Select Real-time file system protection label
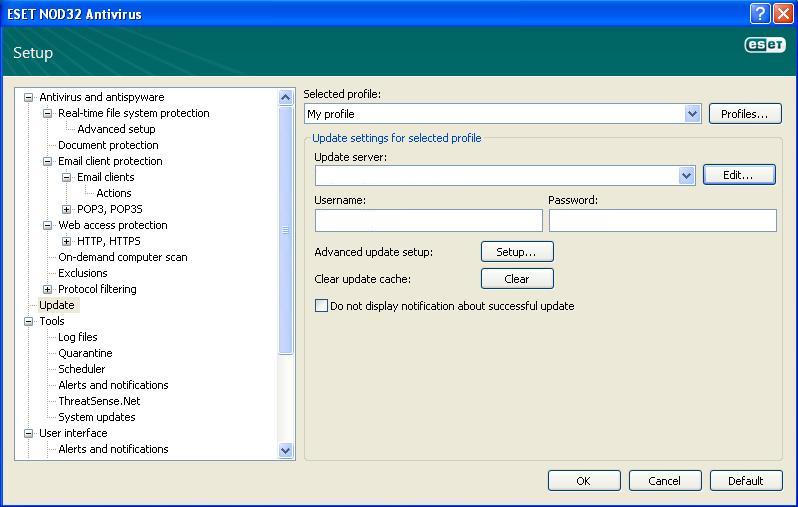The height and width of the screenshot is (507, 798). tap(134, 113)
